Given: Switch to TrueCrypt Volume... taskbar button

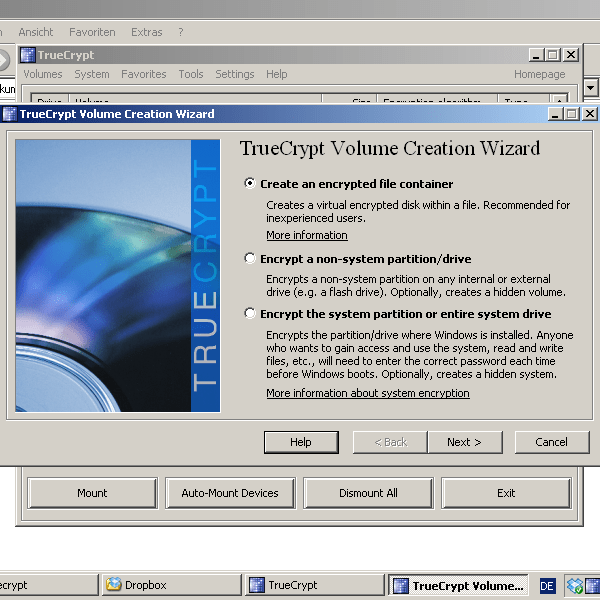Looking at the screenshot, I should tap(458, 585).
